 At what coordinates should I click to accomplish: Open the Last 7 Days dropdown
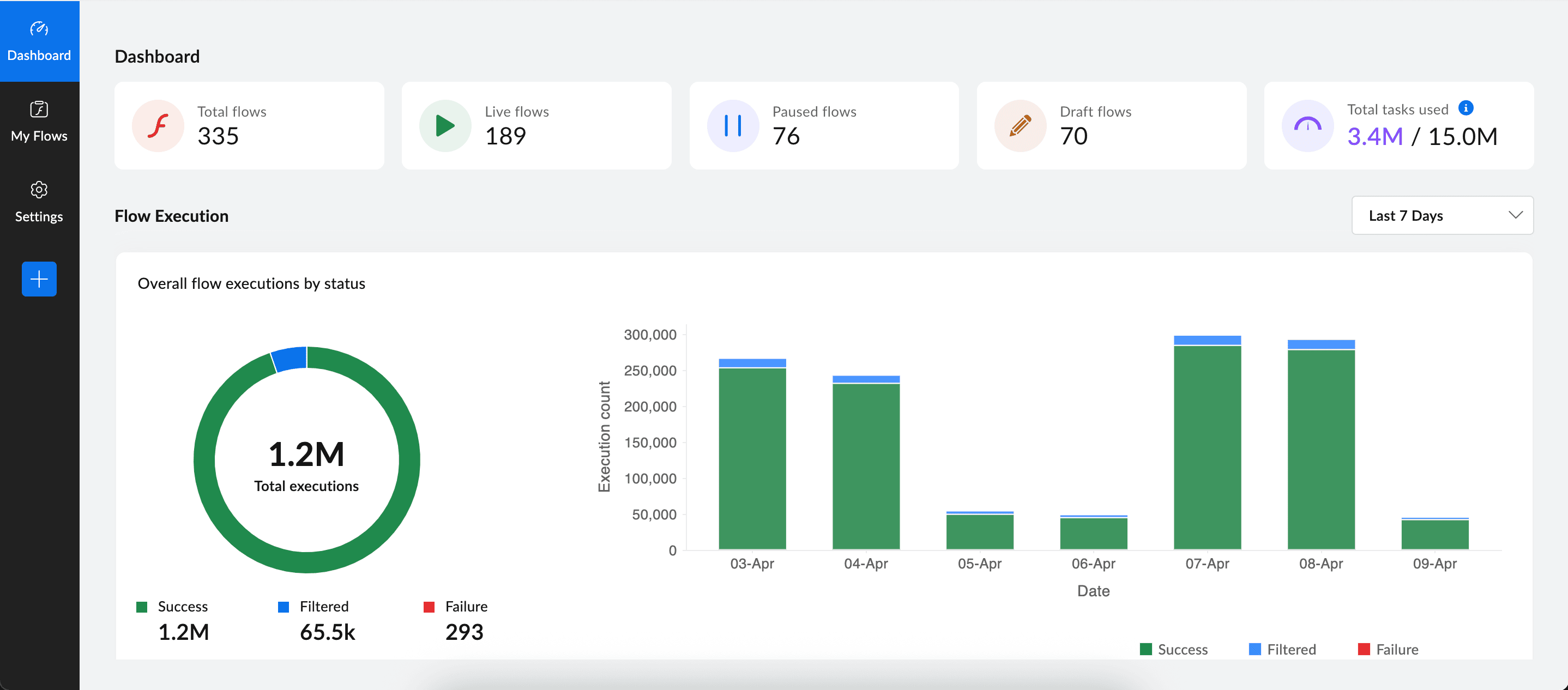point(1442,215)
